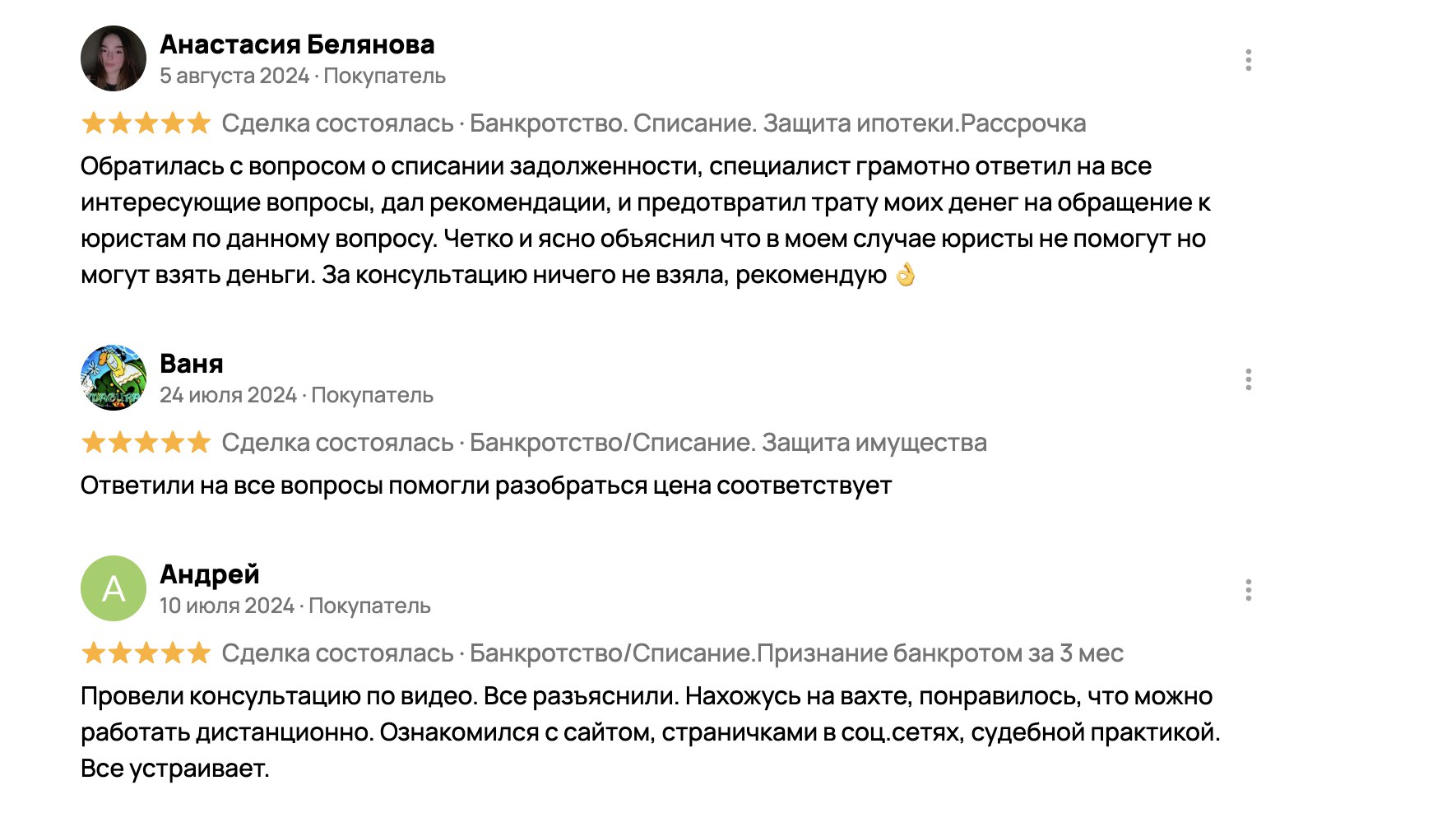Click Андрей's green letter avatar

tap(114, 588)
